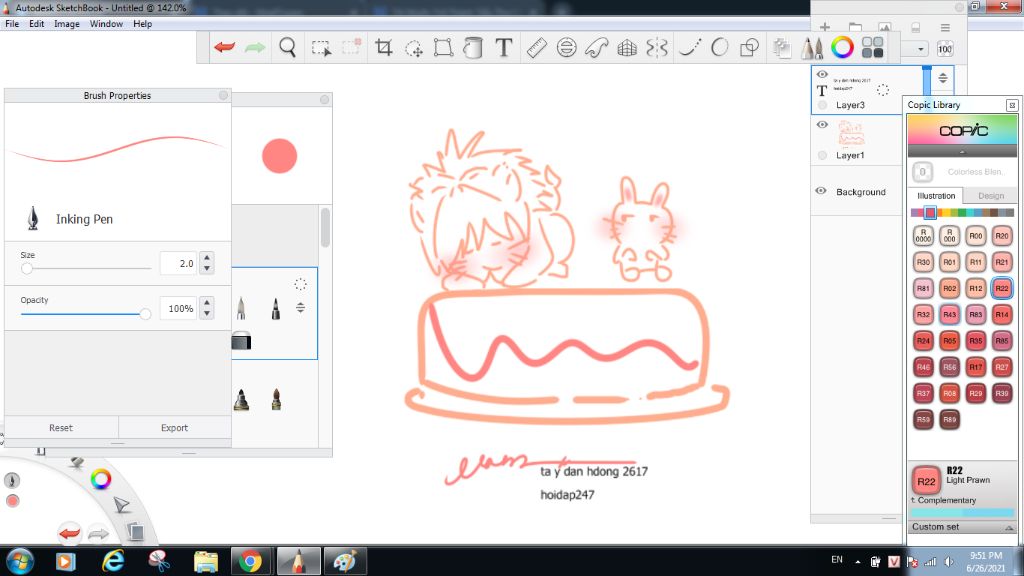Open the Help menu
Image resolution: width=1024 pixels, height=576 pixels.
tap(142, 24)
